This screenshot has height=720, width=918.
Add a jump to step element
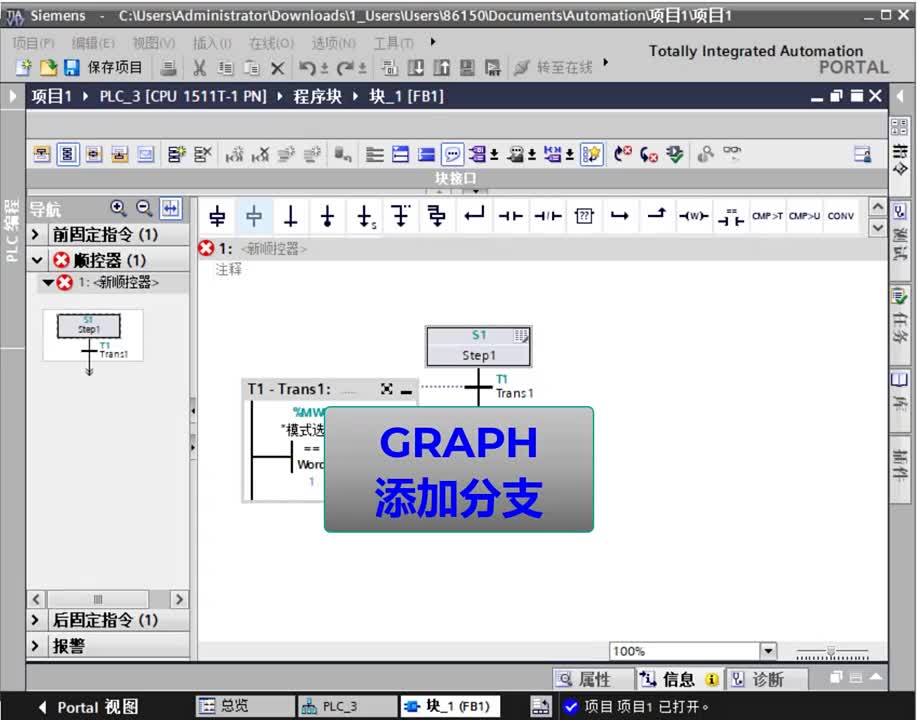click(x=365, y=217)
